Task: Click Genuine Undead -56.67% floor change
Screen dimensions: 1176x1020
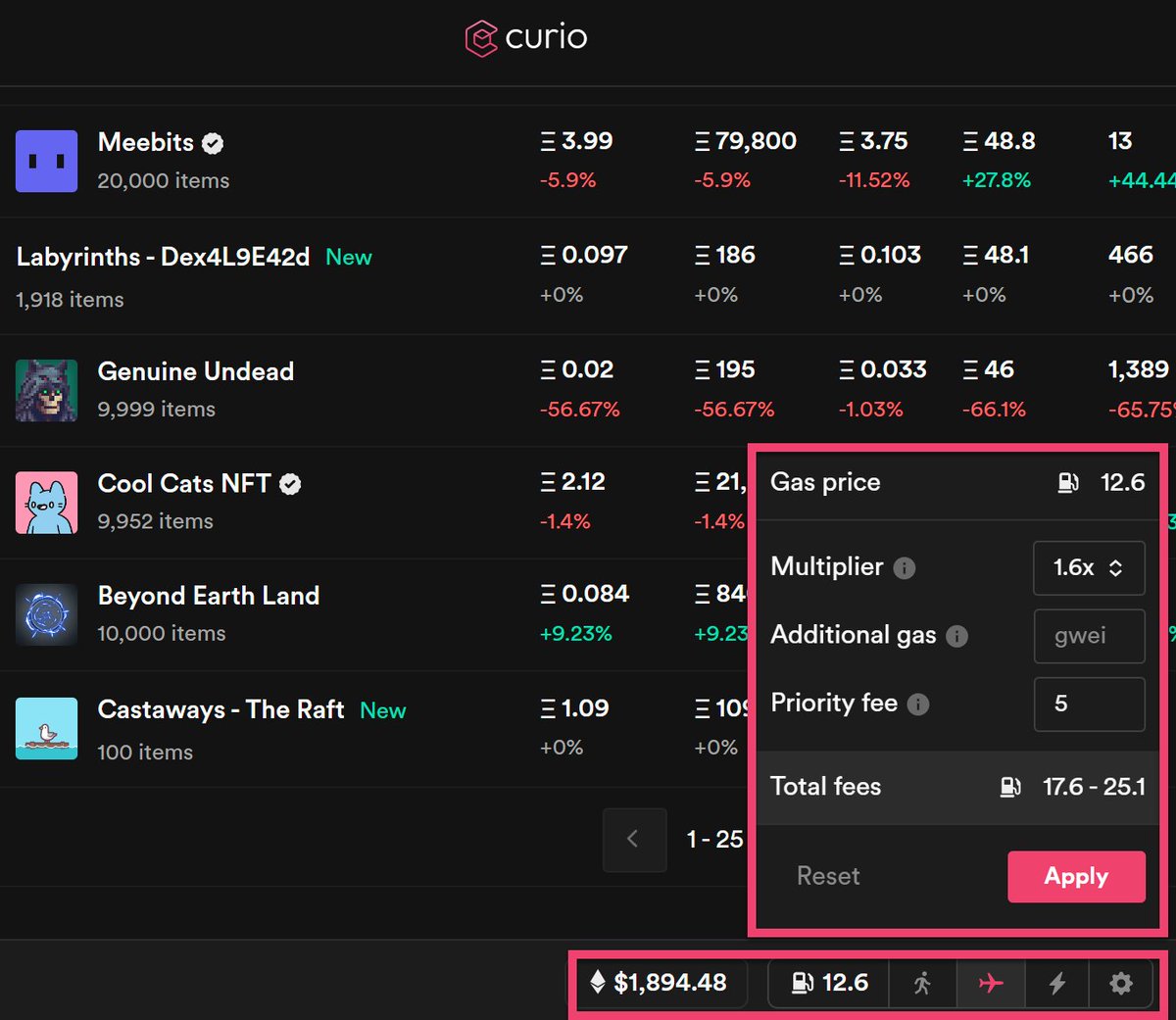Action: coord(580,410)
